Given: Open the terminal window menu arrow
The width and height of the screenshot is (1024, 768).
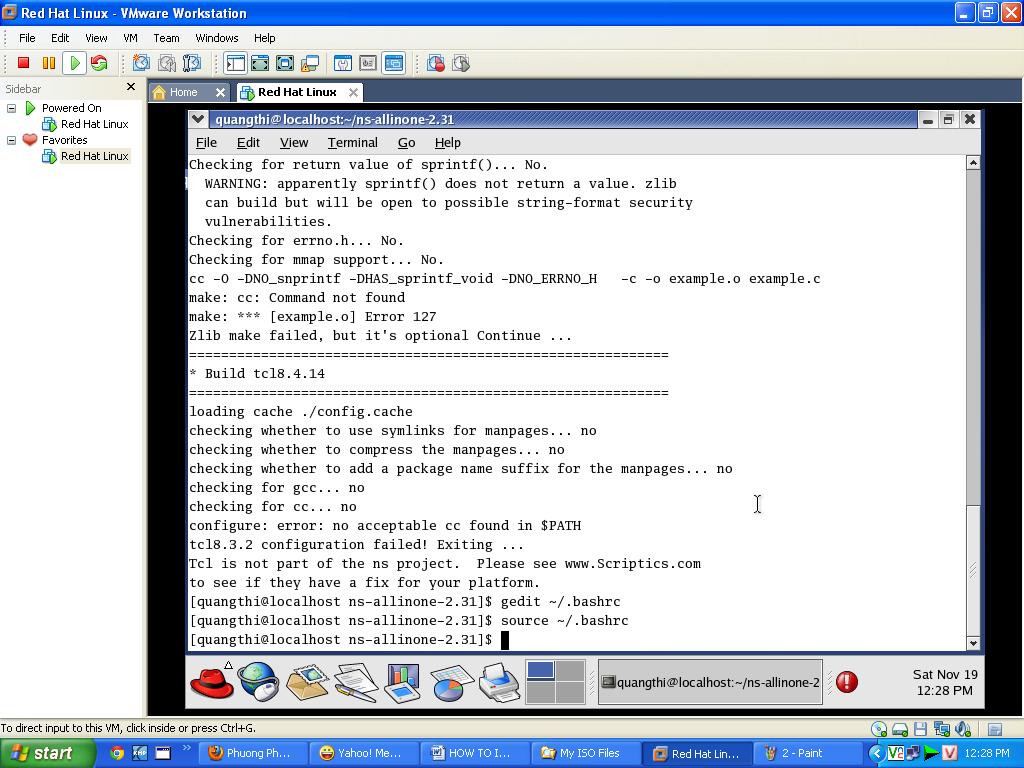Looking at the screenshot, I should coord(198,119).
